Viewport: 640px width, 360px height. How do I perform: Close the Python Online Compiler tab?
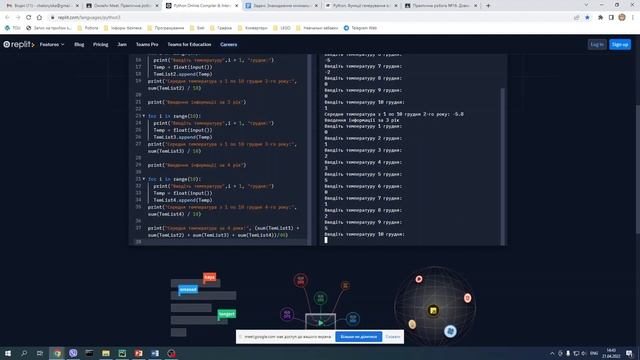(x=236, y=6)
